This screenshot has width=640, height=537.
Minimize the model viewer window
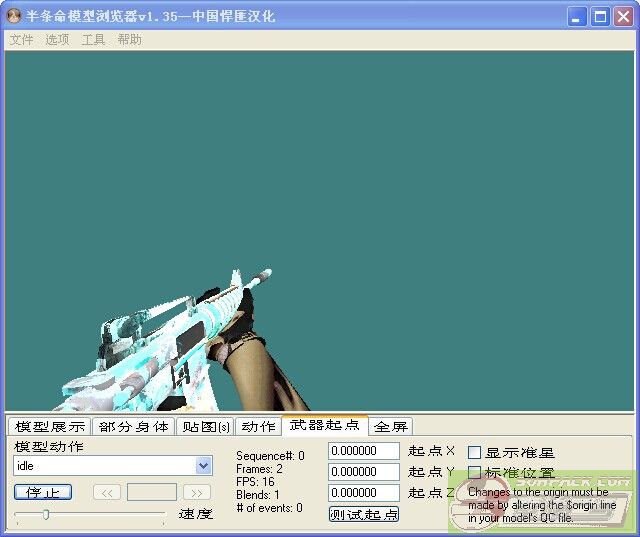tap(578, 17)
